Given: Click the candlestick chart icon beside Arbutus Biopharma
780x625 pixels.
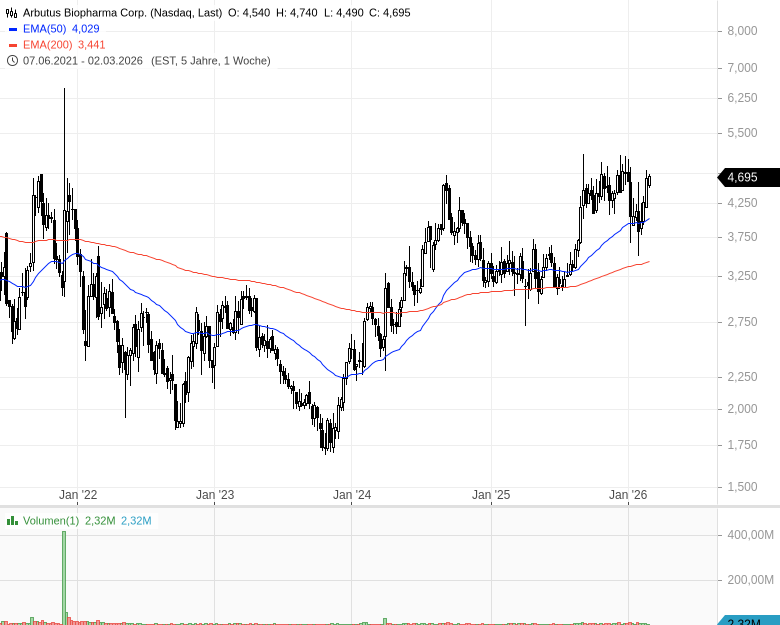Looking at the screenshot, I should pyautogui.click(x=12, y=13).
